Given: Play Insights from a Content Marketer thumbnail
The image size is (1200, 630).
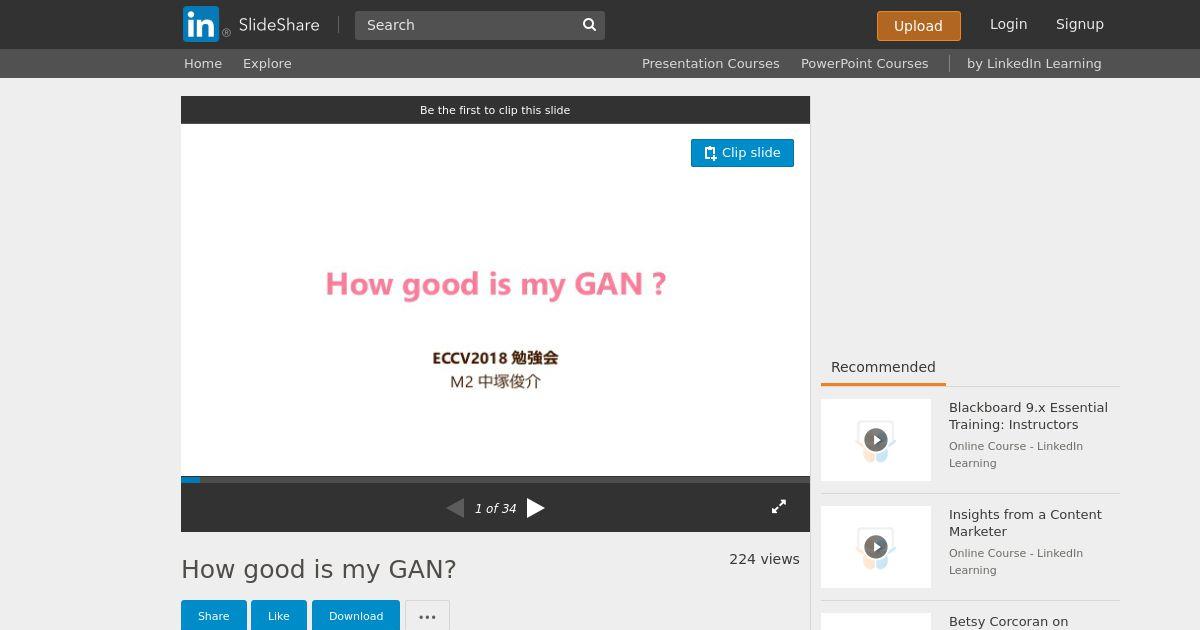Looking at the screenshot, I should tap(876, 547).
